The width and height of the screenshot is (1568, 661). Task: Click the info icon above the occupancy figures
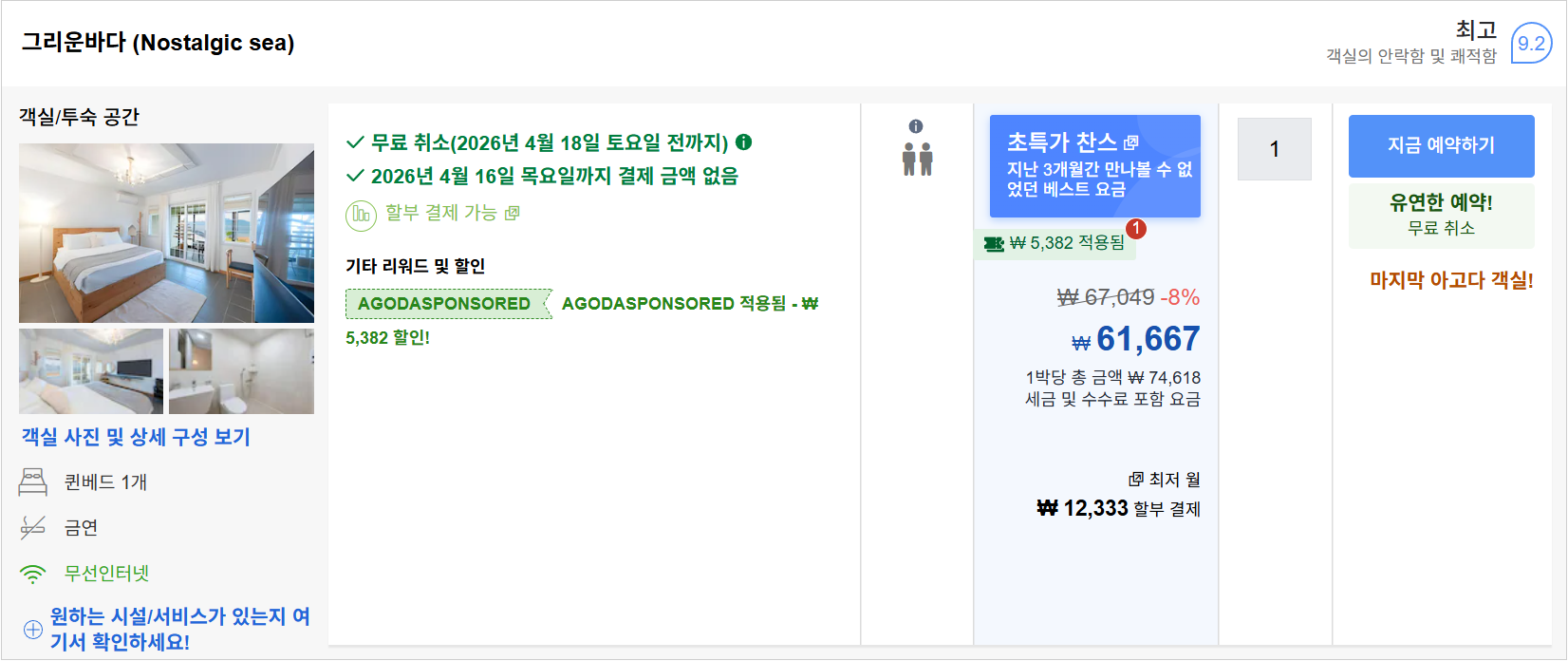tap(915, 124)
